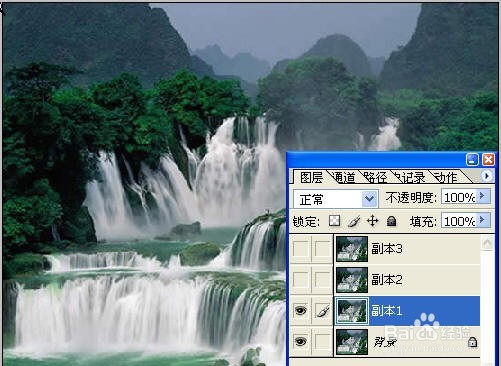Toggle lock transparent pixels icon
Screen dimensions: 501x366
click(x=334, y=220)
